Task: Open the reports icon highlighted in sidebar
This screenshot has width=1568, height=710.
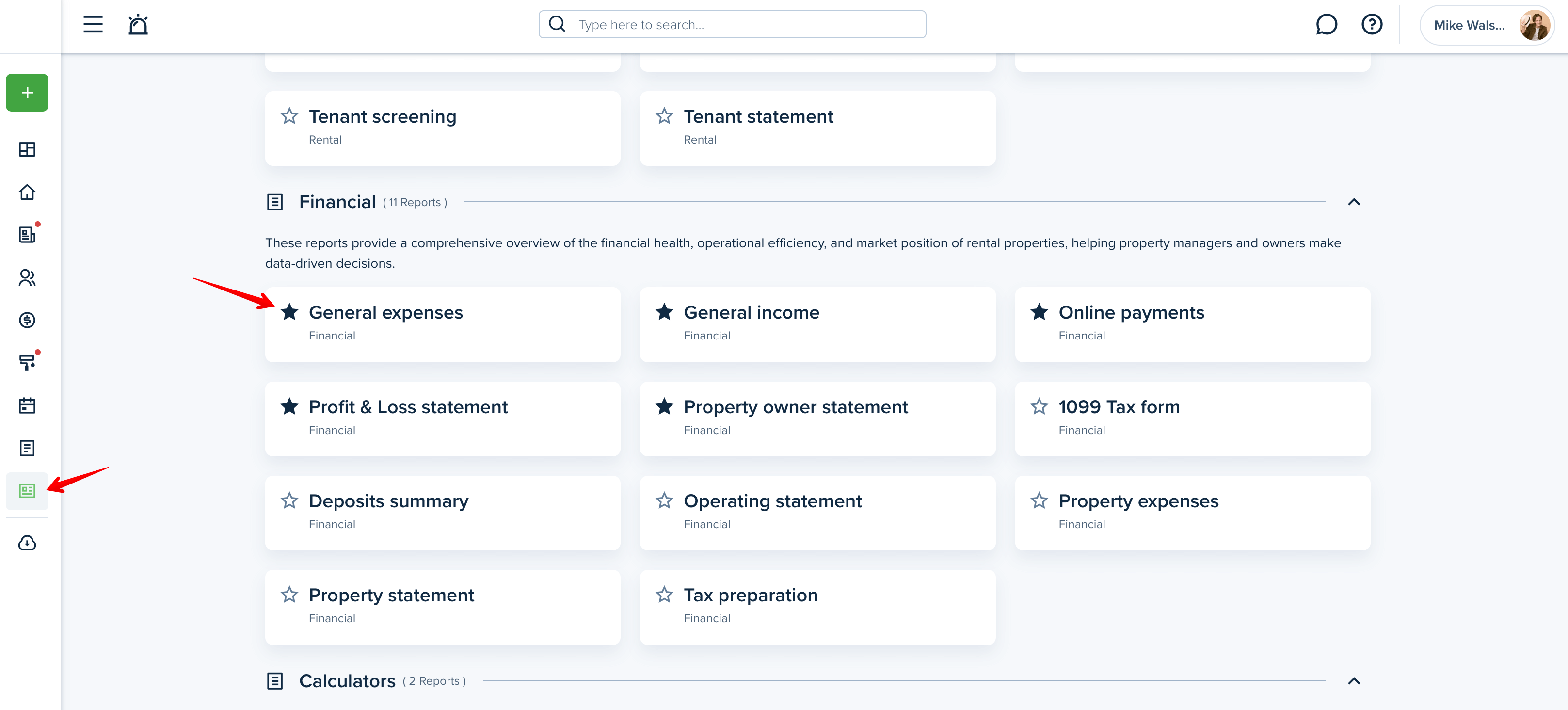Action: pyautogui.click(x=27, y=491)
